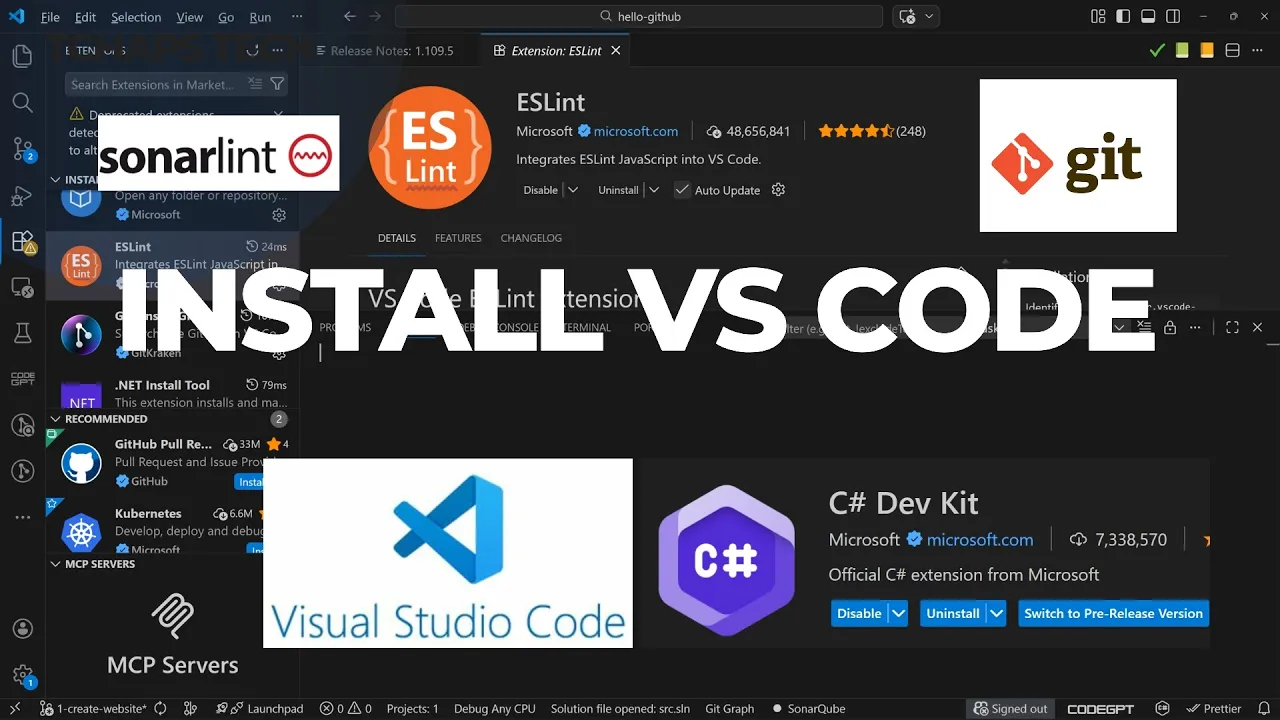Collapse the INSTALLED extensions section
The image size is (1280, 720).
[56, 180]
